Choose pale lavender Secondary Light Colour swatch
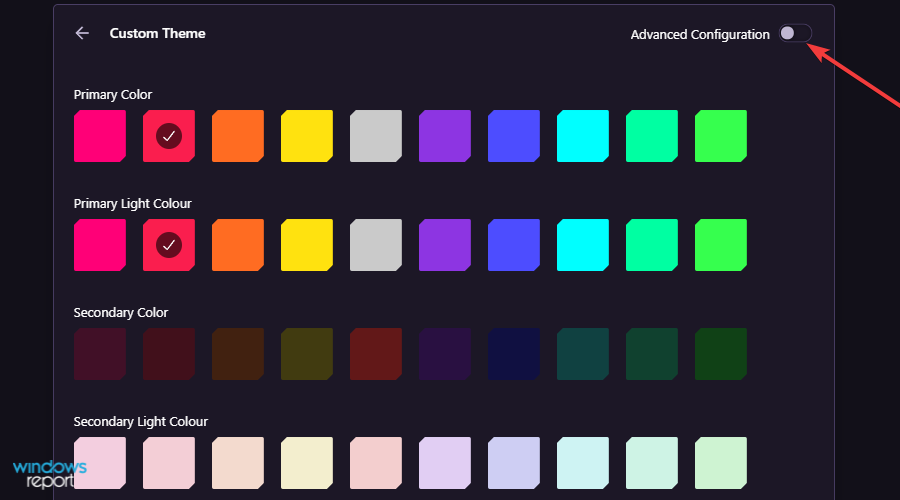900x500 pixels. (x=445, y=463)
